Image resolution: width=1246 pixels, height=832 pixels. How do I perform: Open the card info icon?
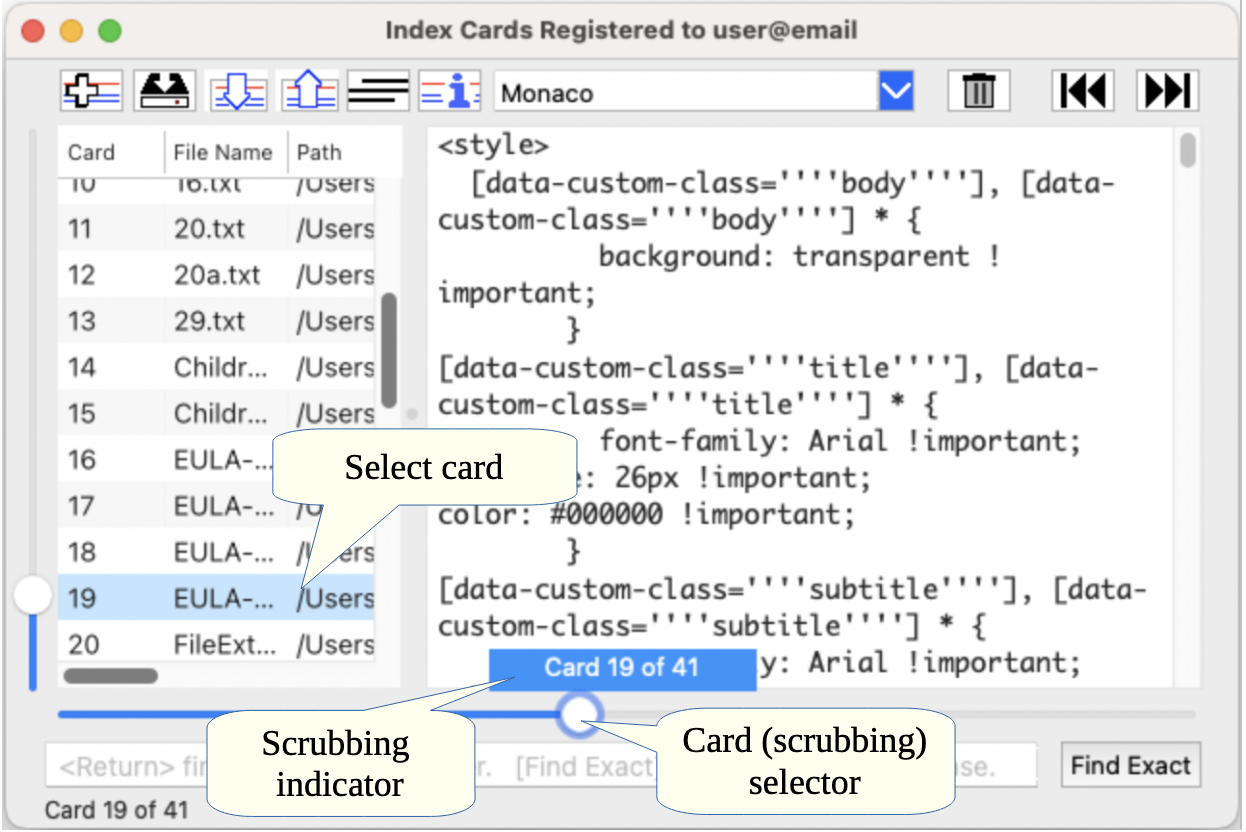(449, 92)
